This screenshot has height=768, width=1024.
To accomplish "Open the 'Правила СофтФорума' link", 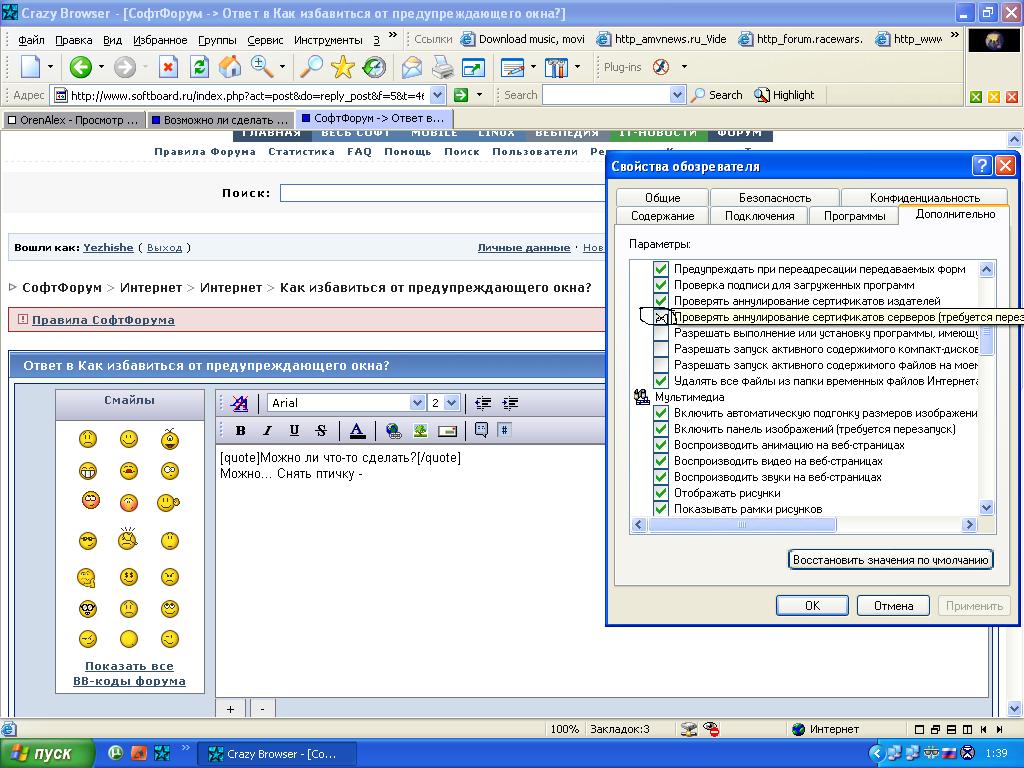I will click(103, 320).
